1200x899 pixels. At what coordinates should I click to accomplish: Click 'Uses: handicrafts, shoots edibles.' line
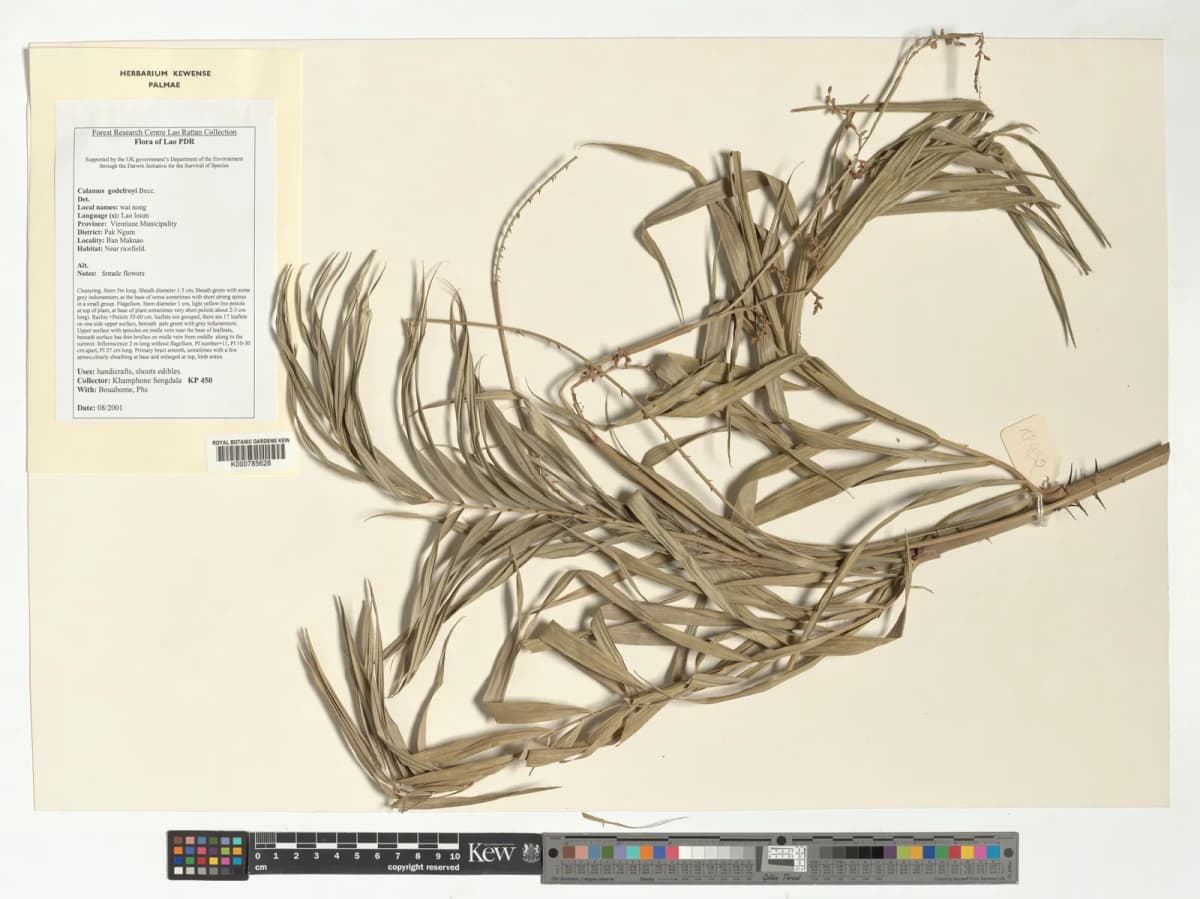tap(129, 371)
